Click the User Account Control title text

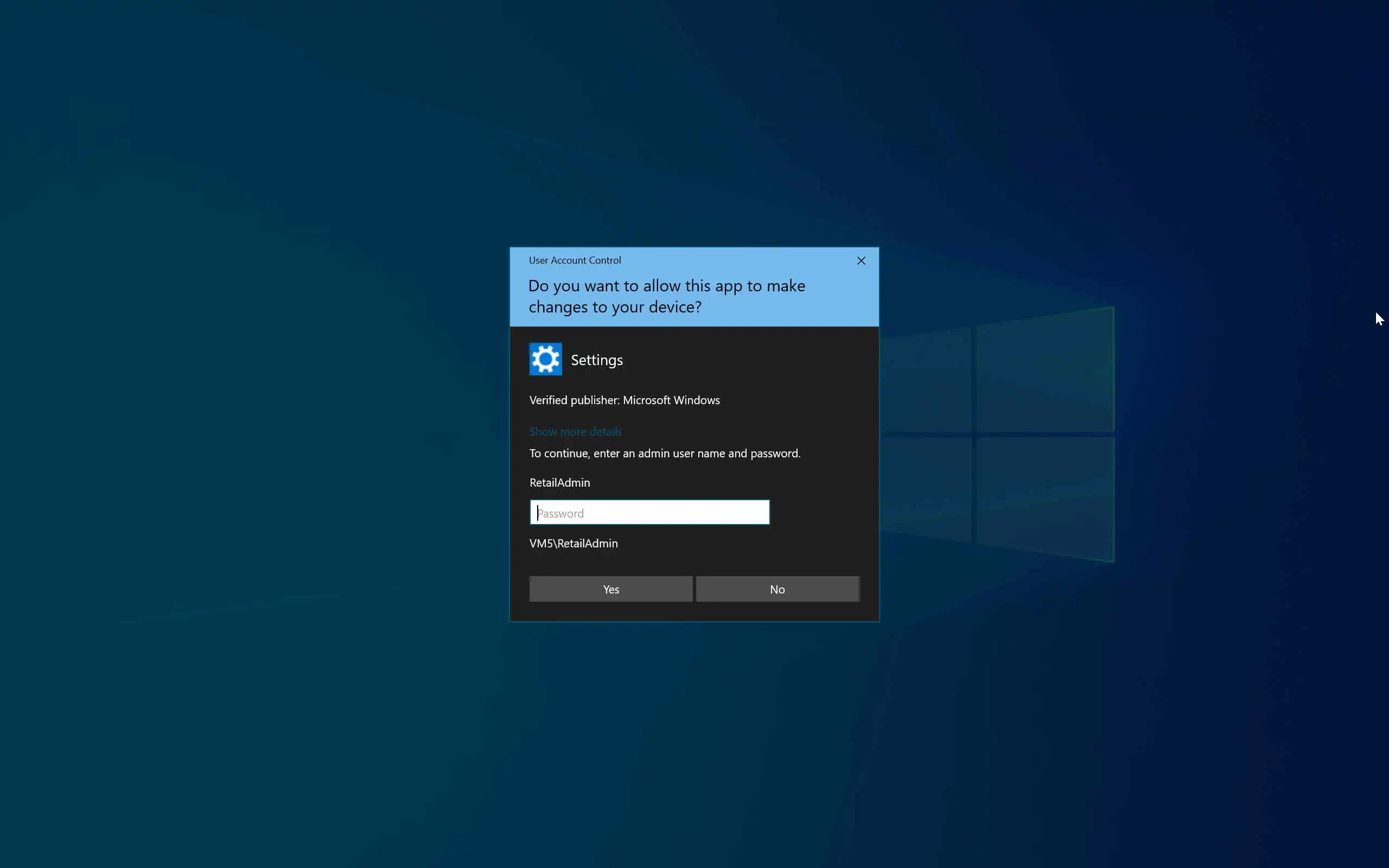click(x=575, y=260)
